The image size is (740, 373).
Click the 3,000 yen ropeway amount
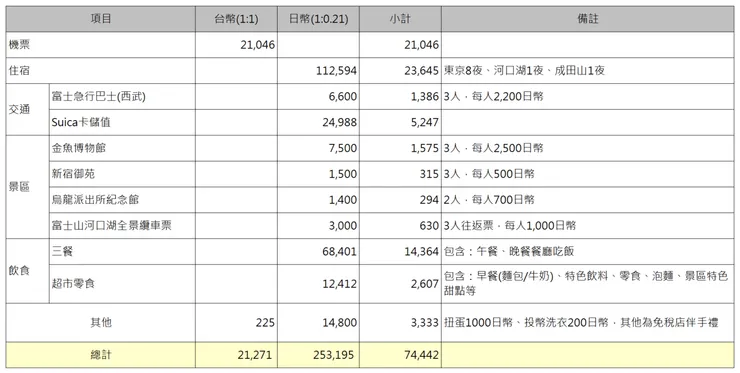pyautogui.click(x=318, y=226)
